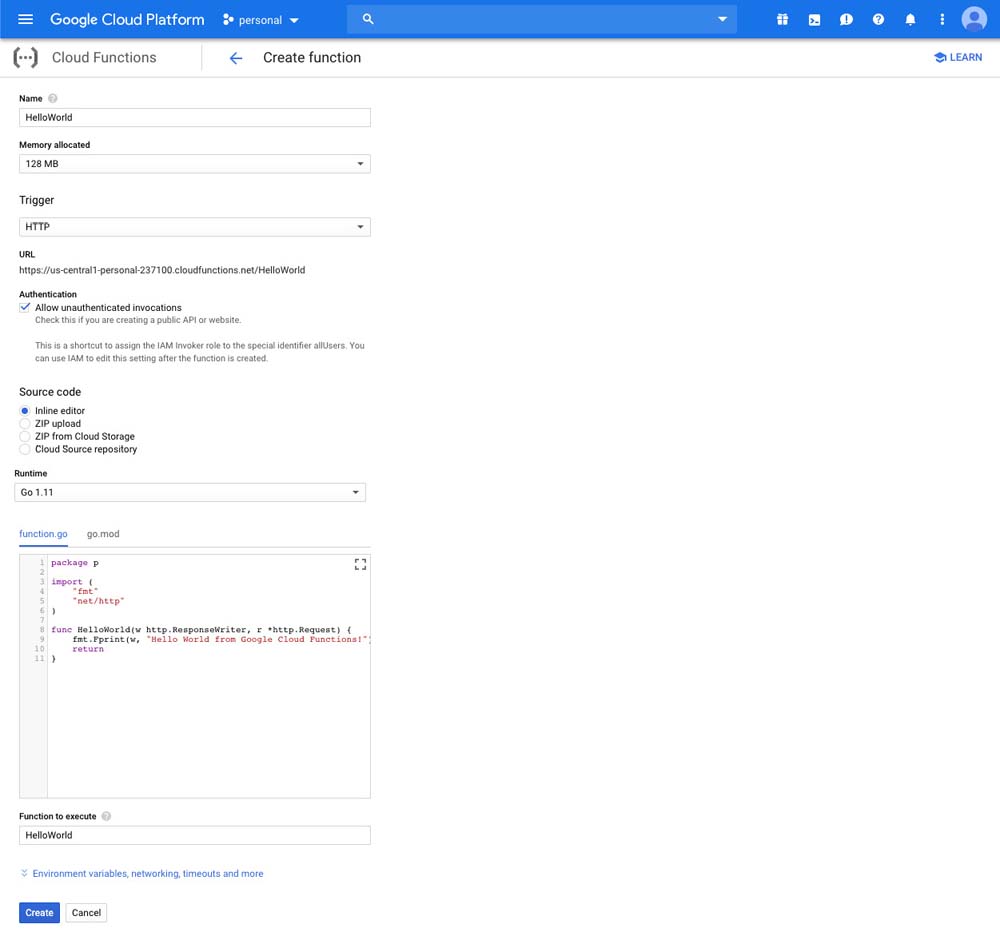Uncheck Allow unauthenticated invocations

25,308
